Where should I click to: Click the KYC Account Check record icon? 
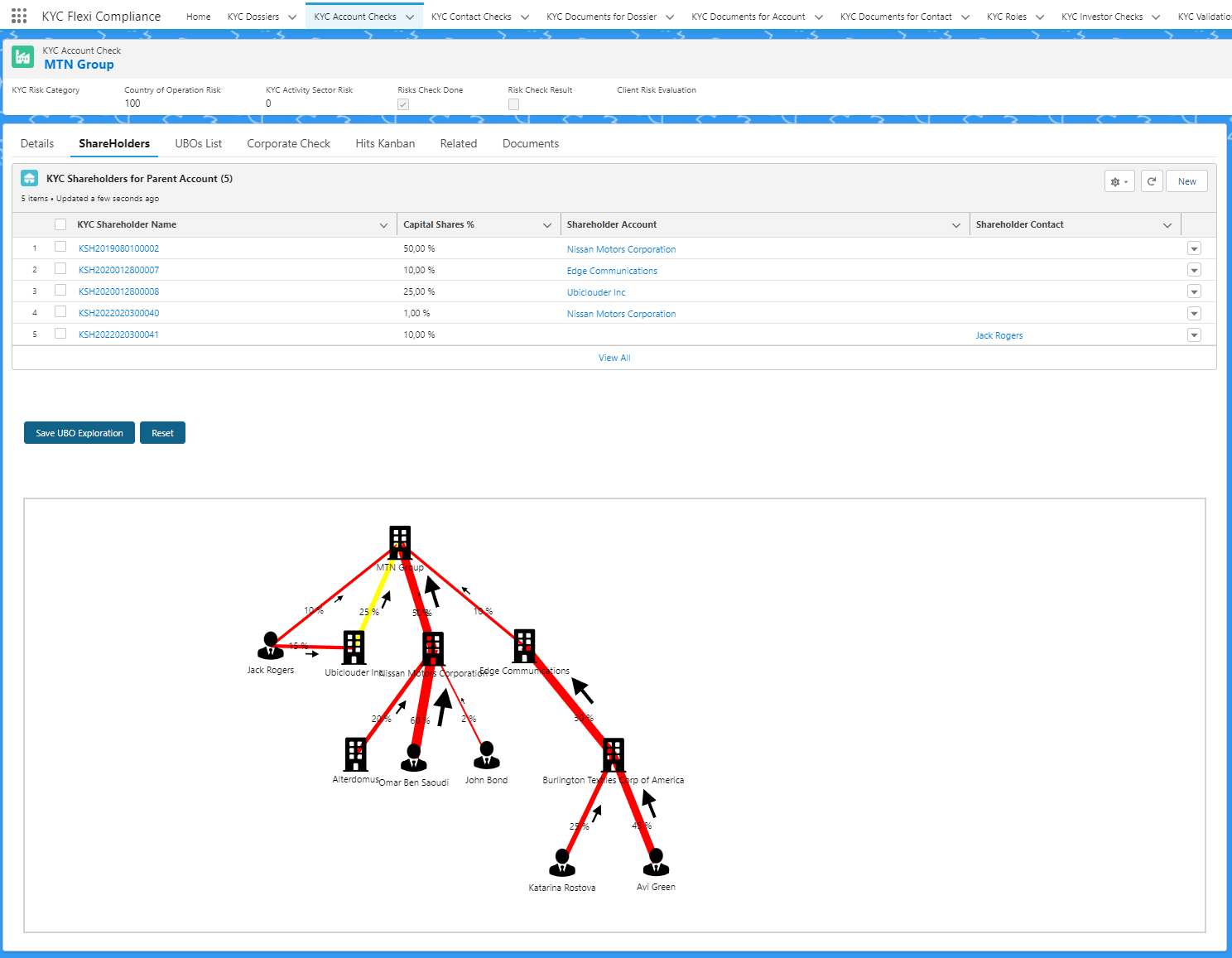pos(23,57)
